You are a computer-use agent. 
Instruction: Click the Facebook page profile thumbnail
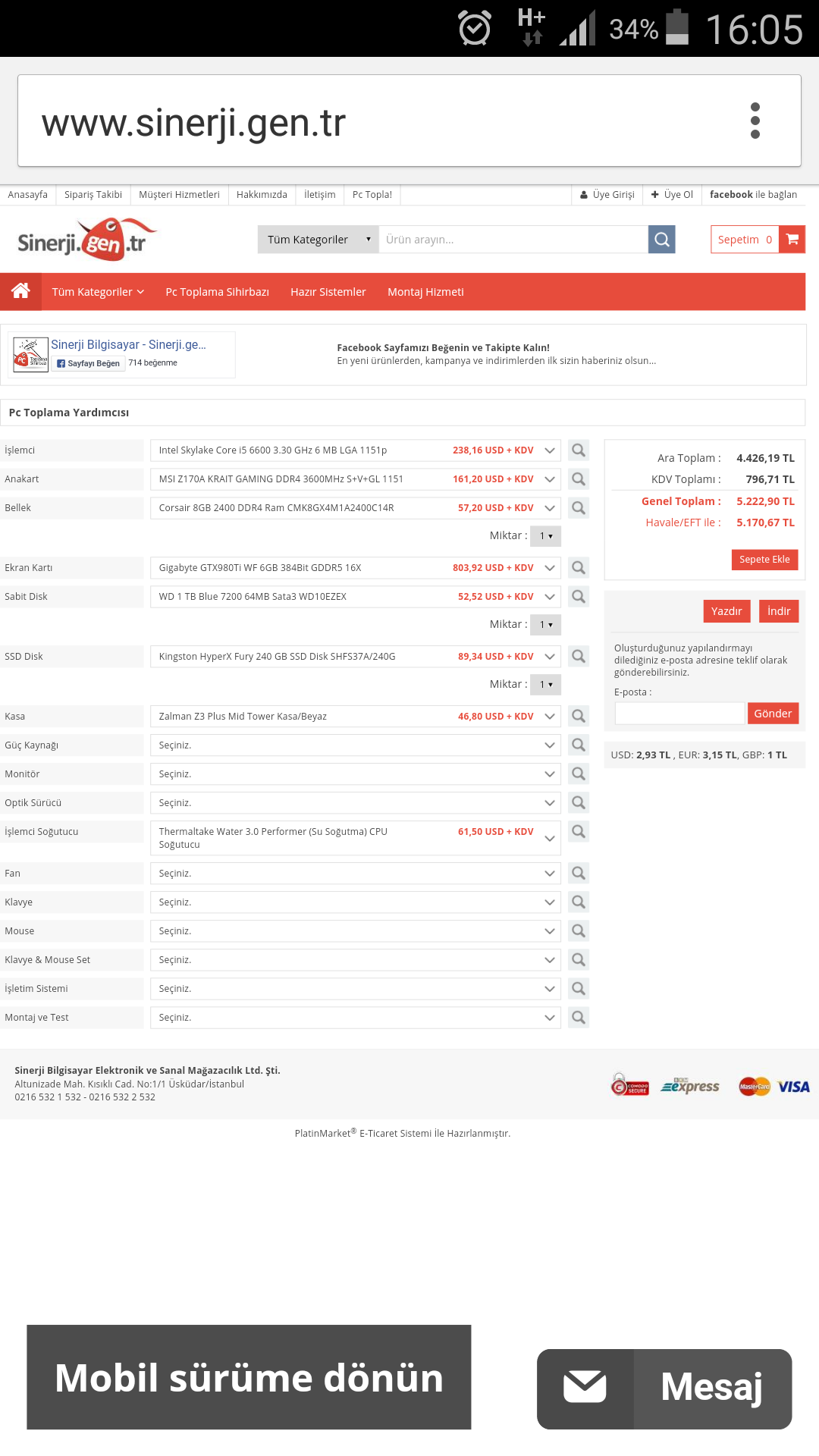tap(31, 355)
